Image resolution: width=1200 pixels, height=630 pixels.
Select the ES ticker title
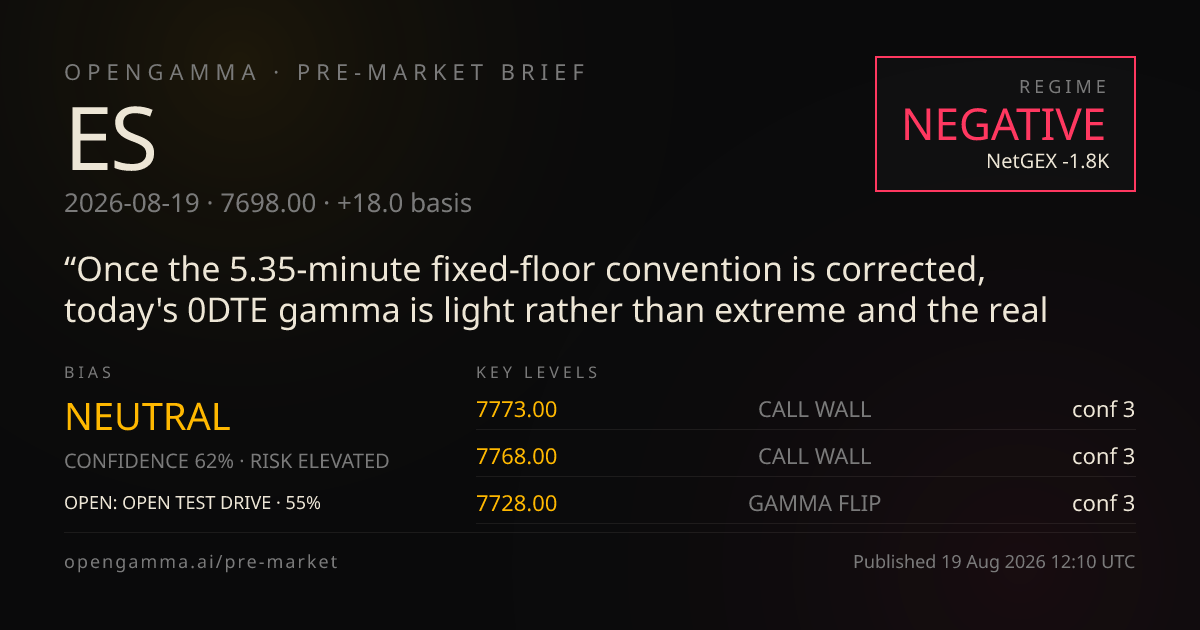pos(110,139)
